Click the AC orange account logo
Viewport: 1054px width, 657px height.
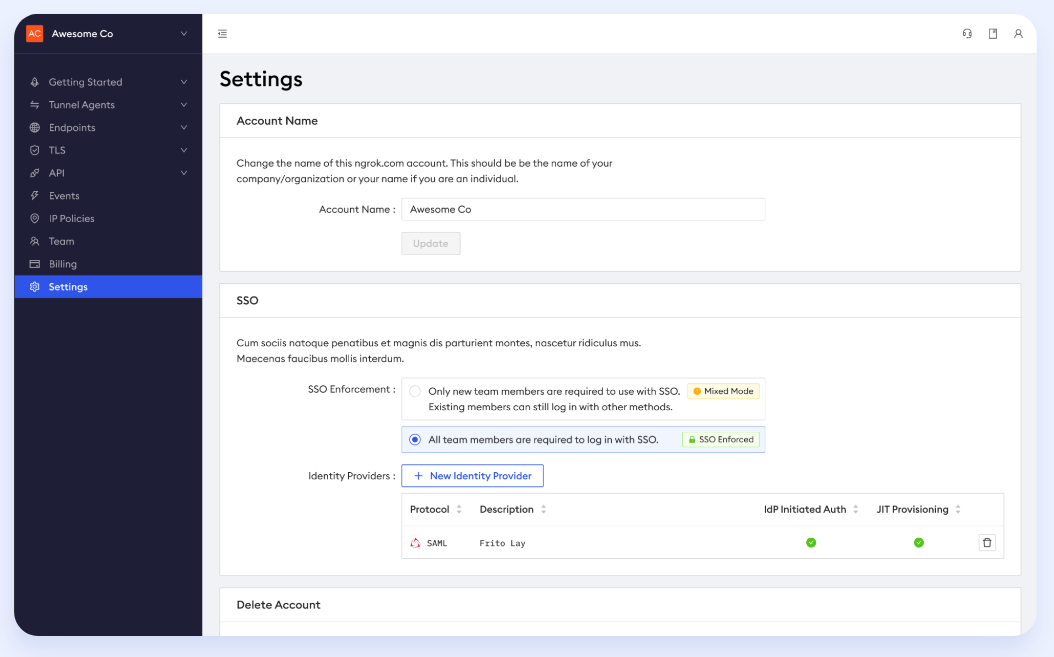tap(34, 34)
